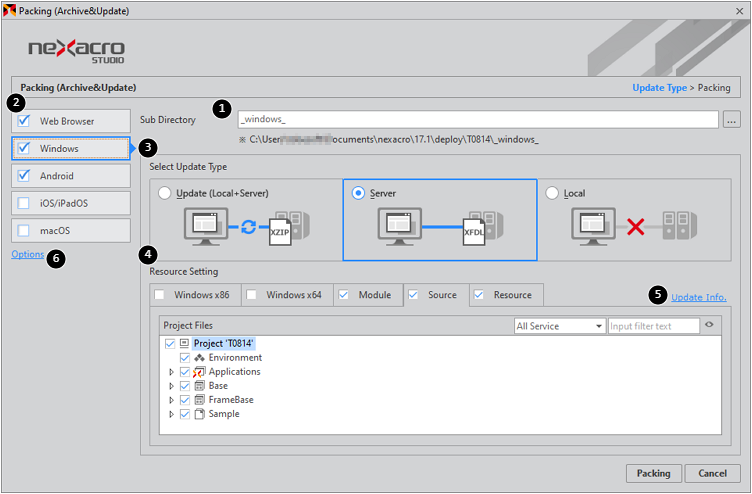This screenshot has width=752, height=494.
Task: Click the FrameBase node icon
Action: tap(200, 400)
